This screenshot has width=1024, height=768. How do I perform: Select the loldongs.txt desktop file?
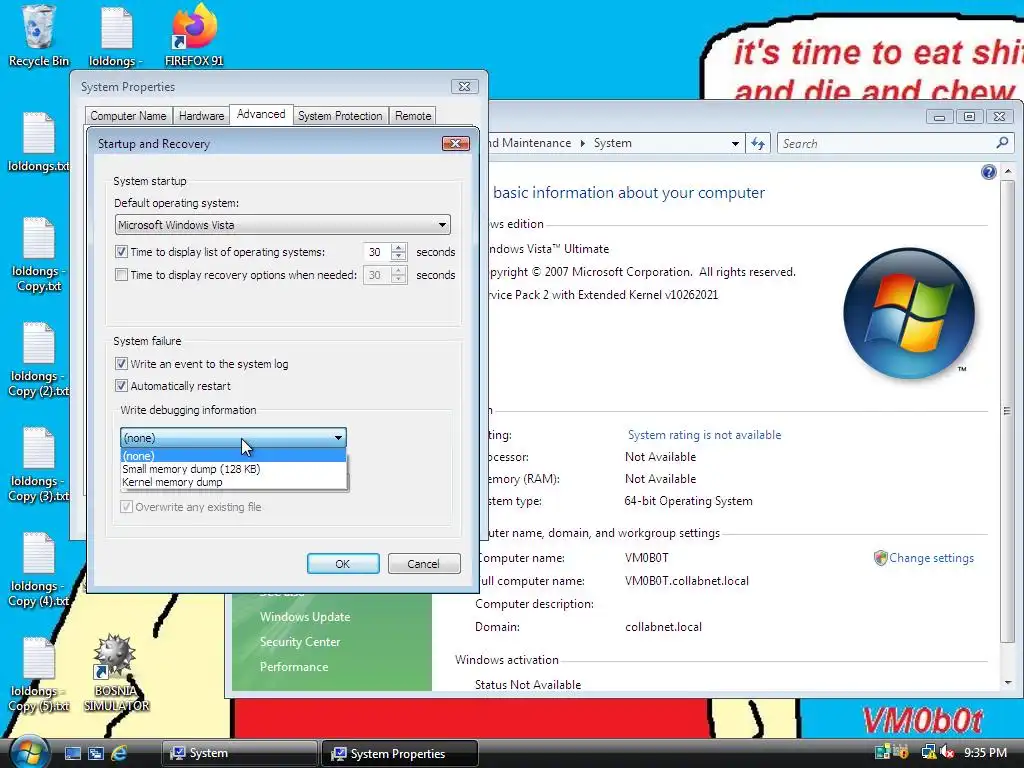39,142
